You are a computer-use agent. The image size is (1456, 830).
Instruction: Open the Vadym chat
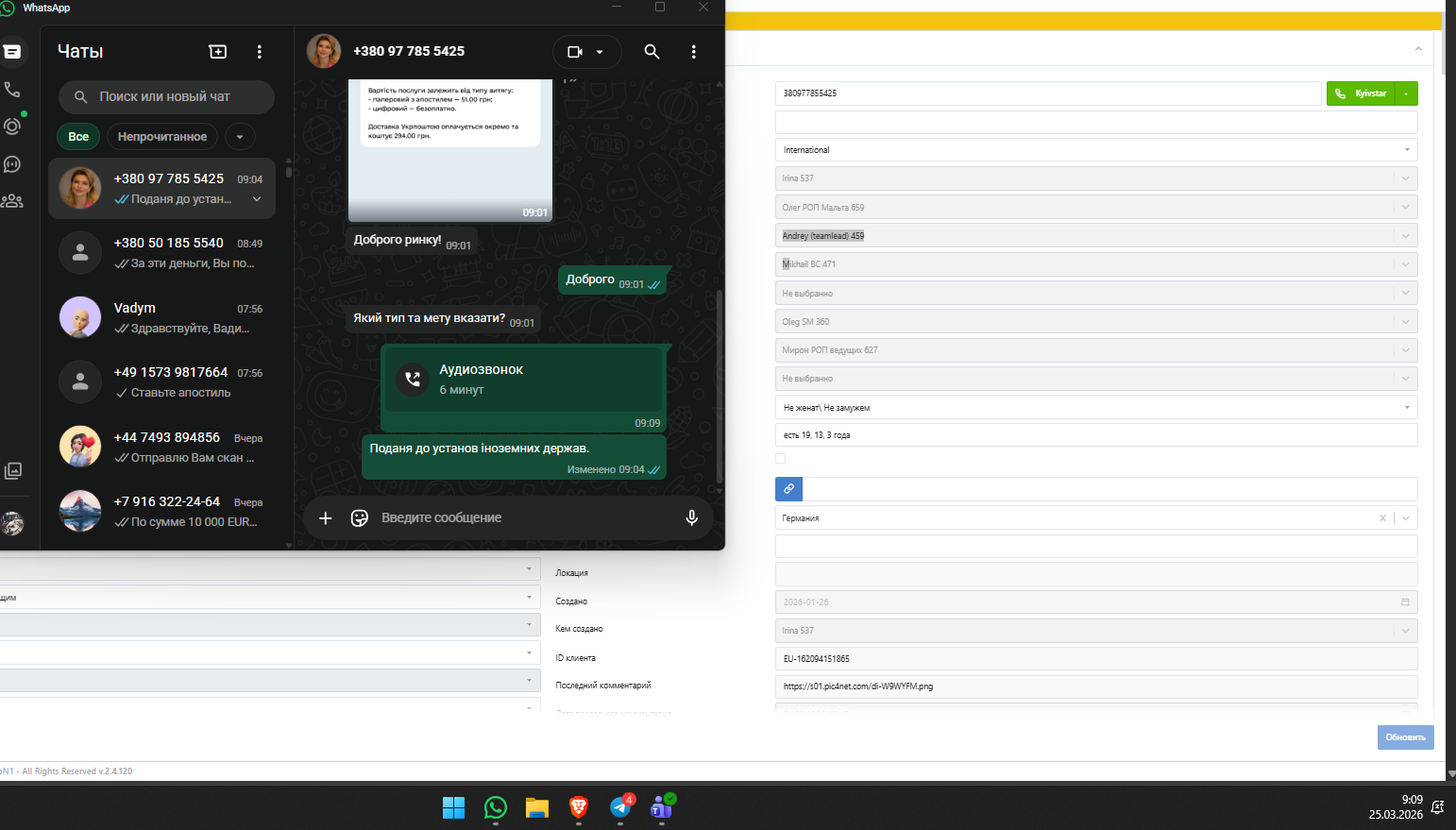click(x=162, y=318)
